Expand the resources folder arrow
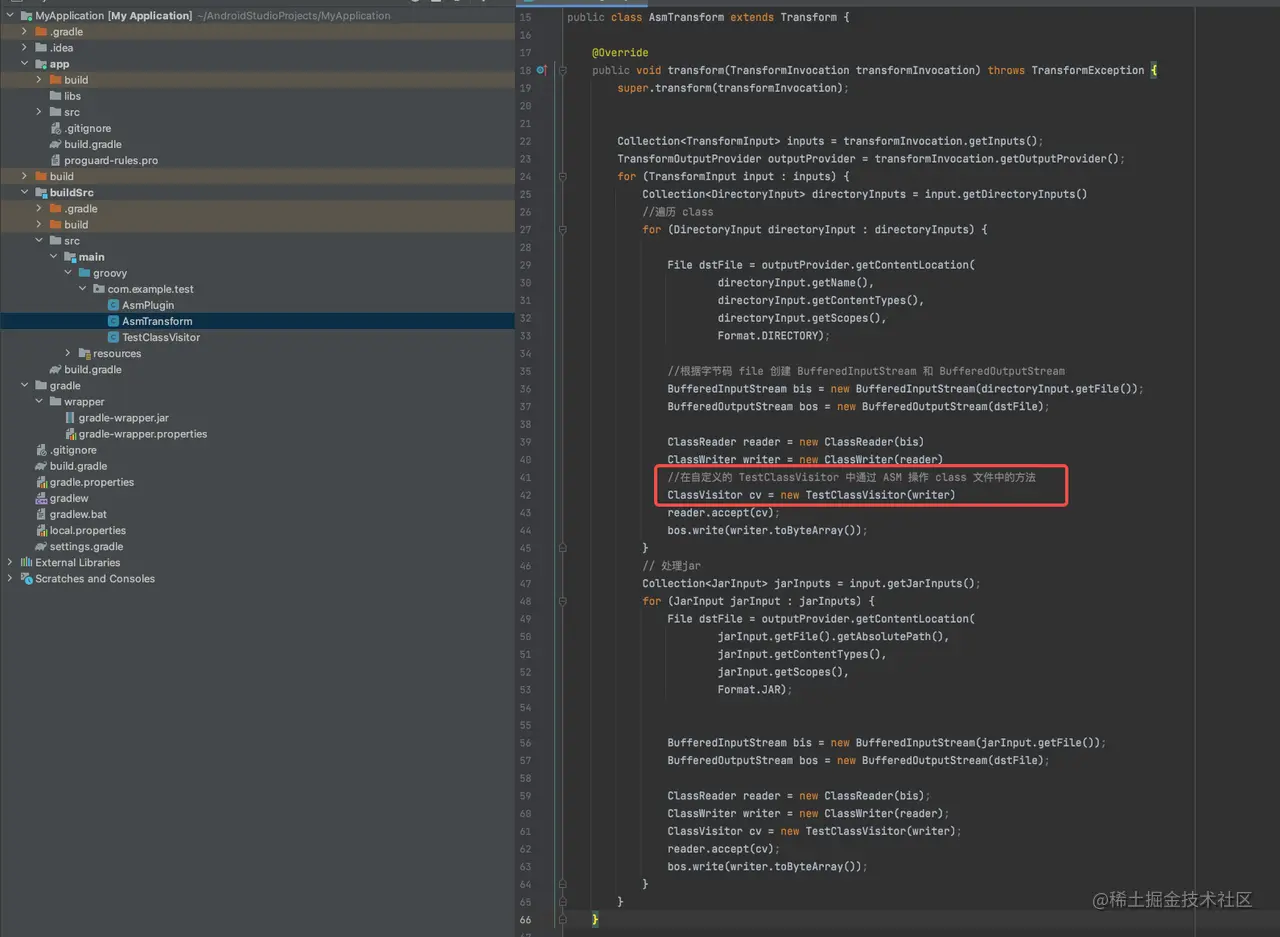The height and width of the screenshot is (937, 1280). pos(68,353)
